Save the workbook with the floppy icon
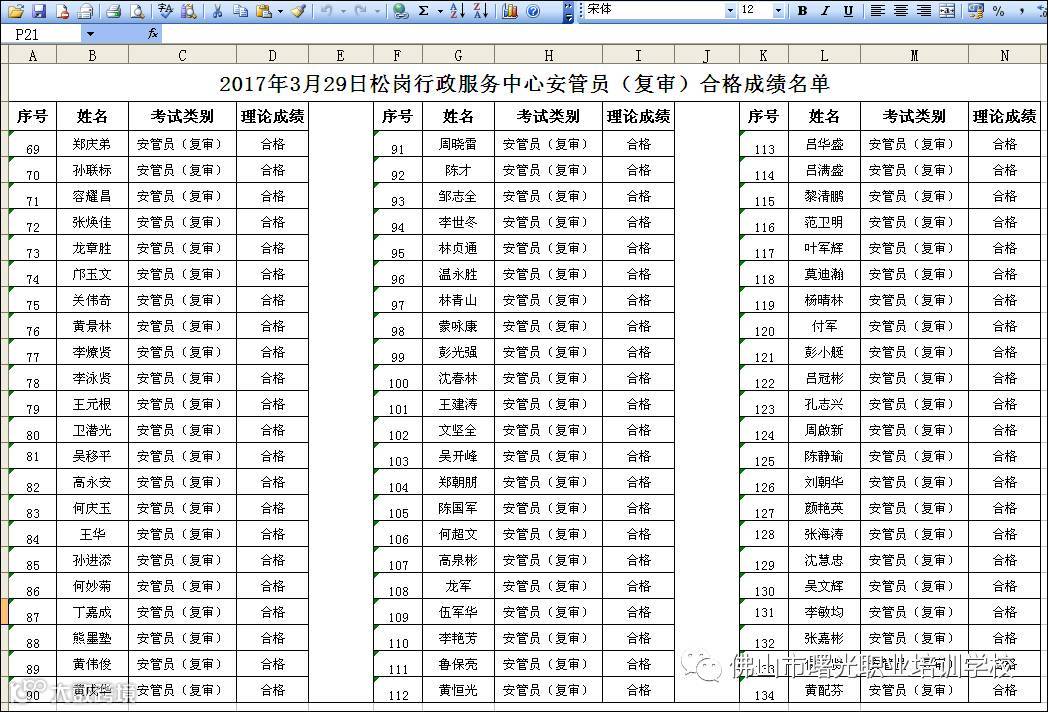Viewport: 1048px width, 712px height. pyautogui.click(x=39, y=11)
